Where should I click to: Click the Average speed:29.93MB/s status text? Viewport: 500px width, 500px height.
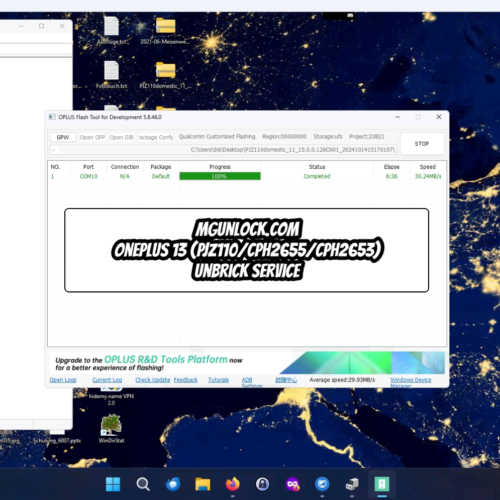pyautogui.click(x=342, y=380)
